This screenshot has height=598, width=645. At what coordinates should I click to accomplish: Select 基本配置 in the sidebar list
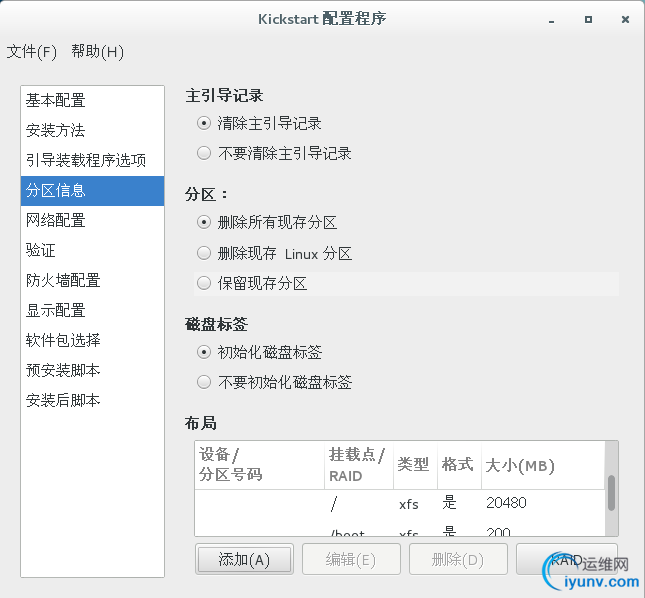click(x=92, y=101)
